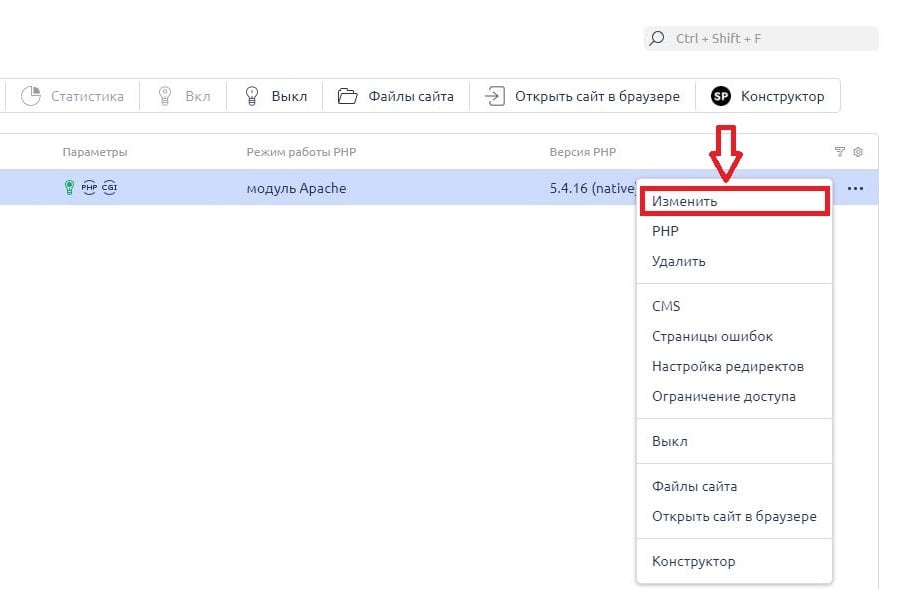Launch the Конструктор SP toolbar button

click(768, 96)
